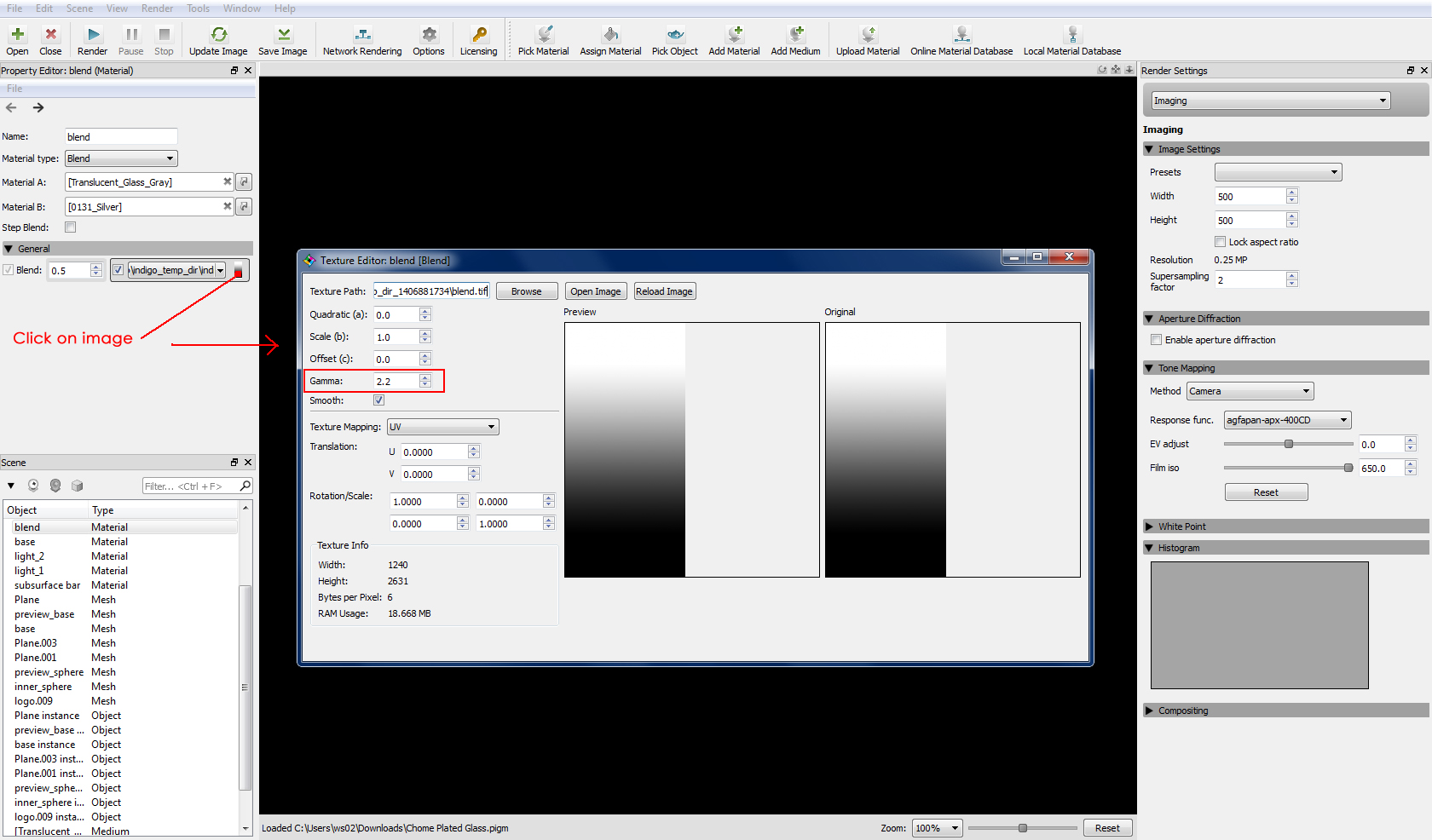Select the Pick Material tool
1432x840 pixels.
pyautogui.click(x=543, y=35)
